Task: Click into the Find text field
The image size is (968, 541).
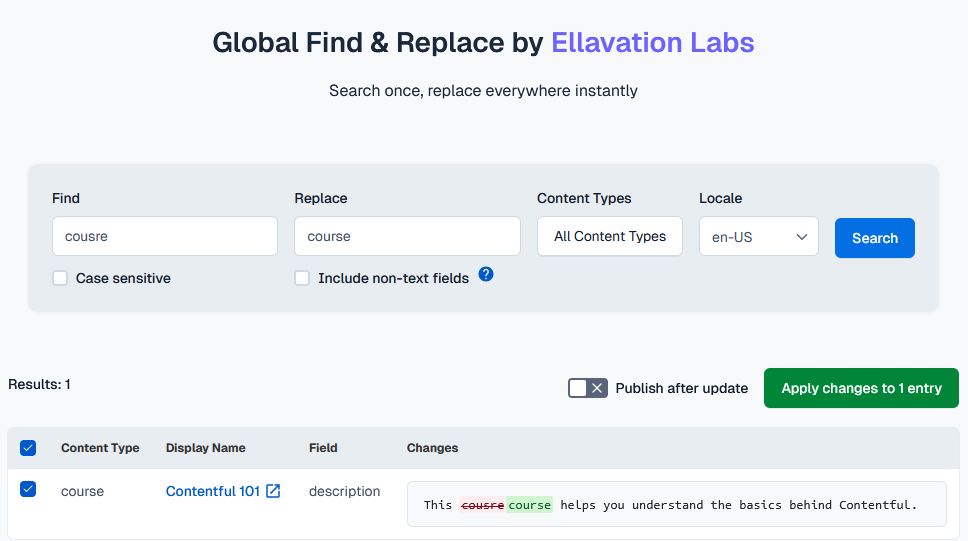Action: 165,237
